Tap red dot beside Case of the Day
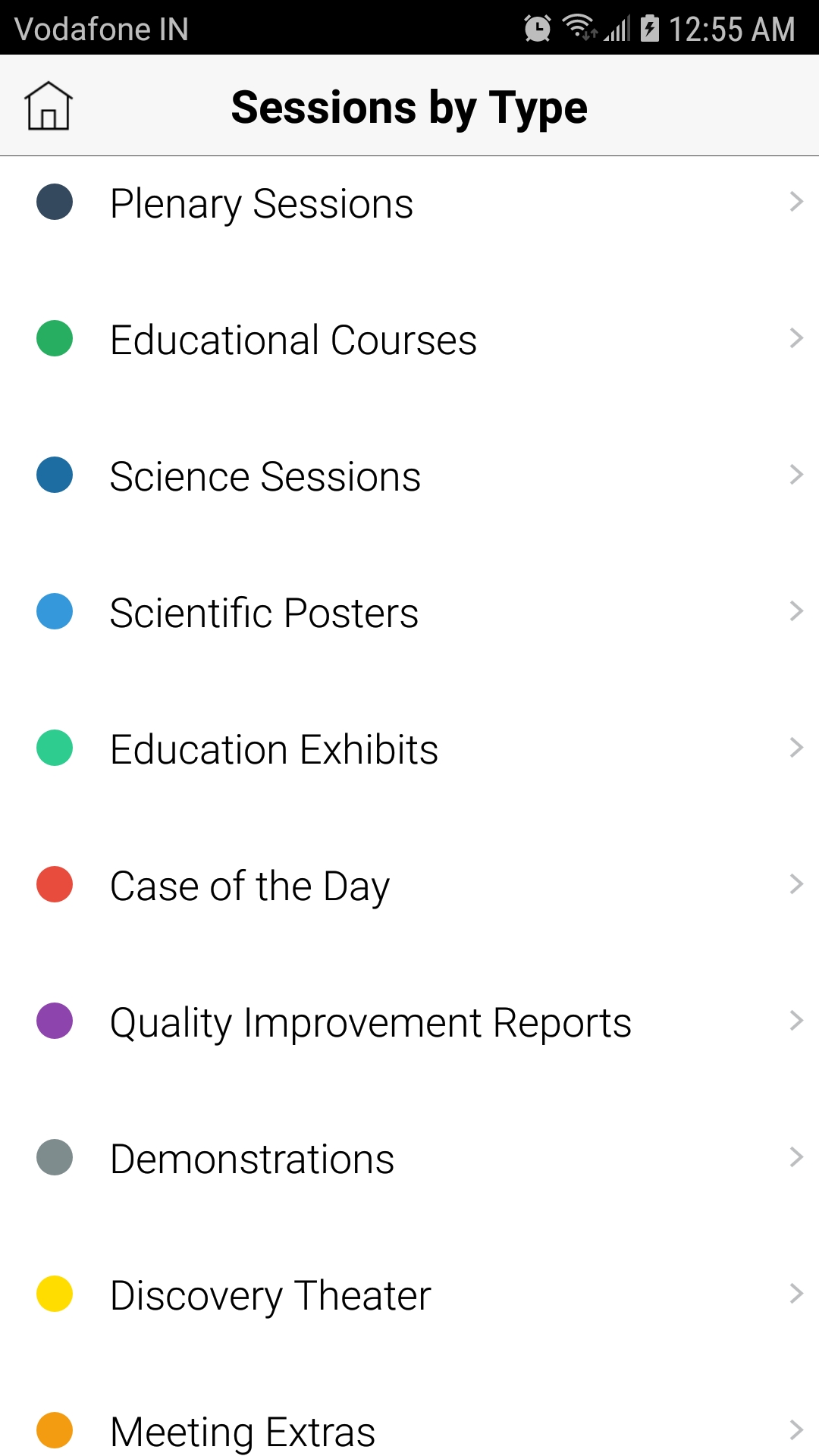Viewport: 819px width, 1456px height. [x=55, y=884]
